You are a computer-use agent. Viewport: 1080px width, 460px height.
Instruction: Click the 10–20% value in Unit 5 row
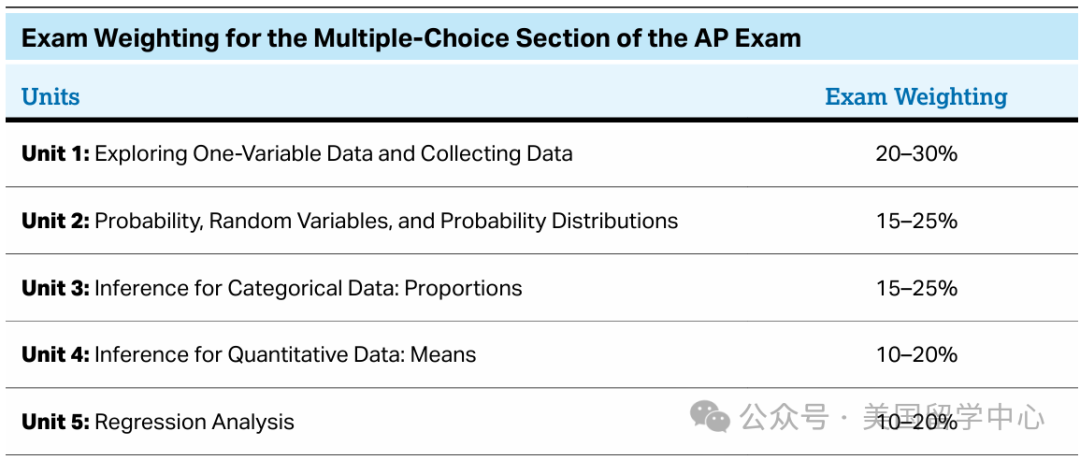(916, 421)
